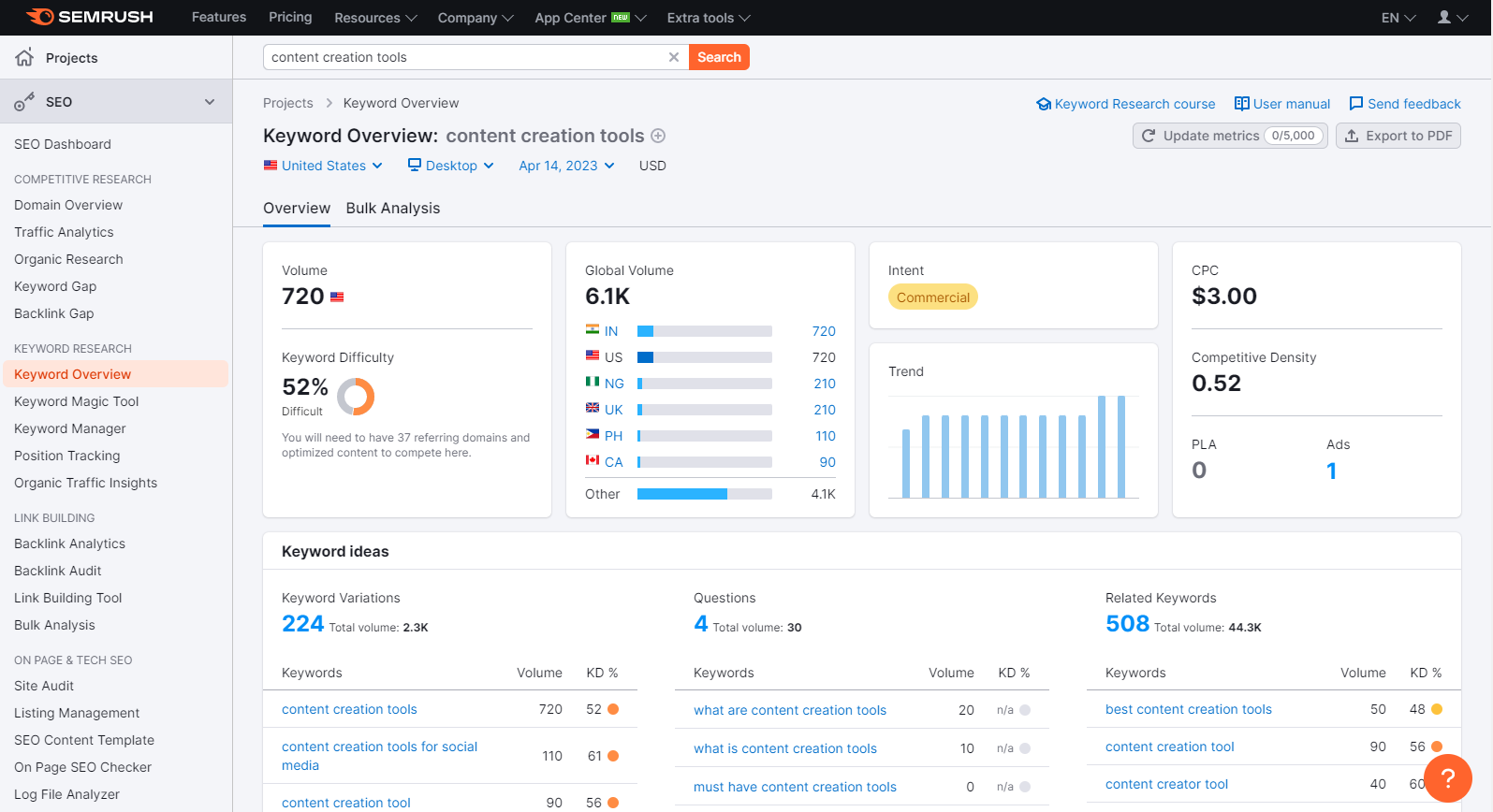The image size is (1493, 812).
Task: Click the SEO key icon
Action: tap(24, 102)
